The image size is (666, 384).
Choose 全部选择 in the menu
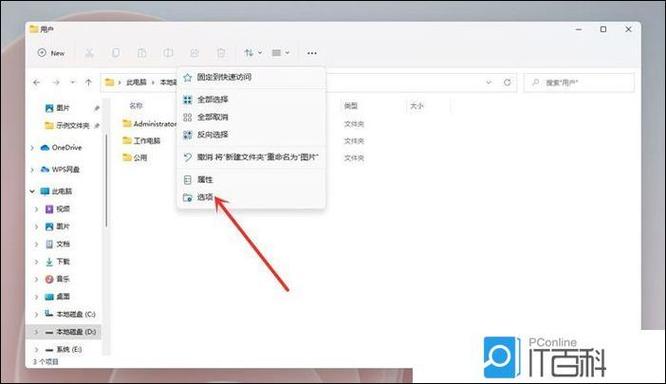pos(251,99)
